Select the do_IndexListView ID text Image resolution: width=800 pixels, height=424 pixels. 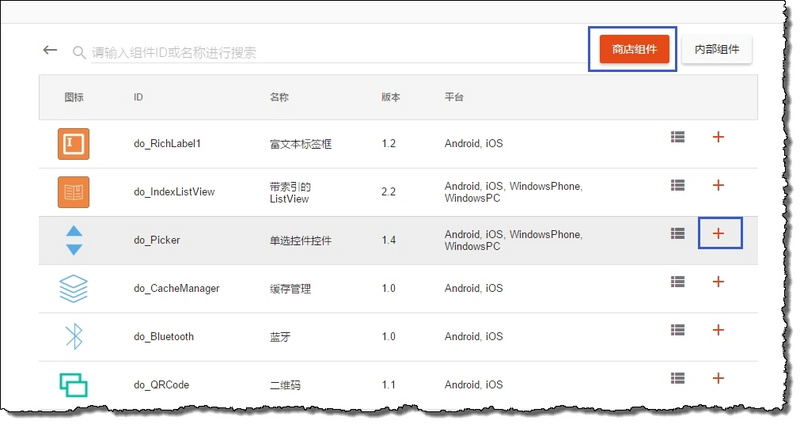click(x=174, y=192)
